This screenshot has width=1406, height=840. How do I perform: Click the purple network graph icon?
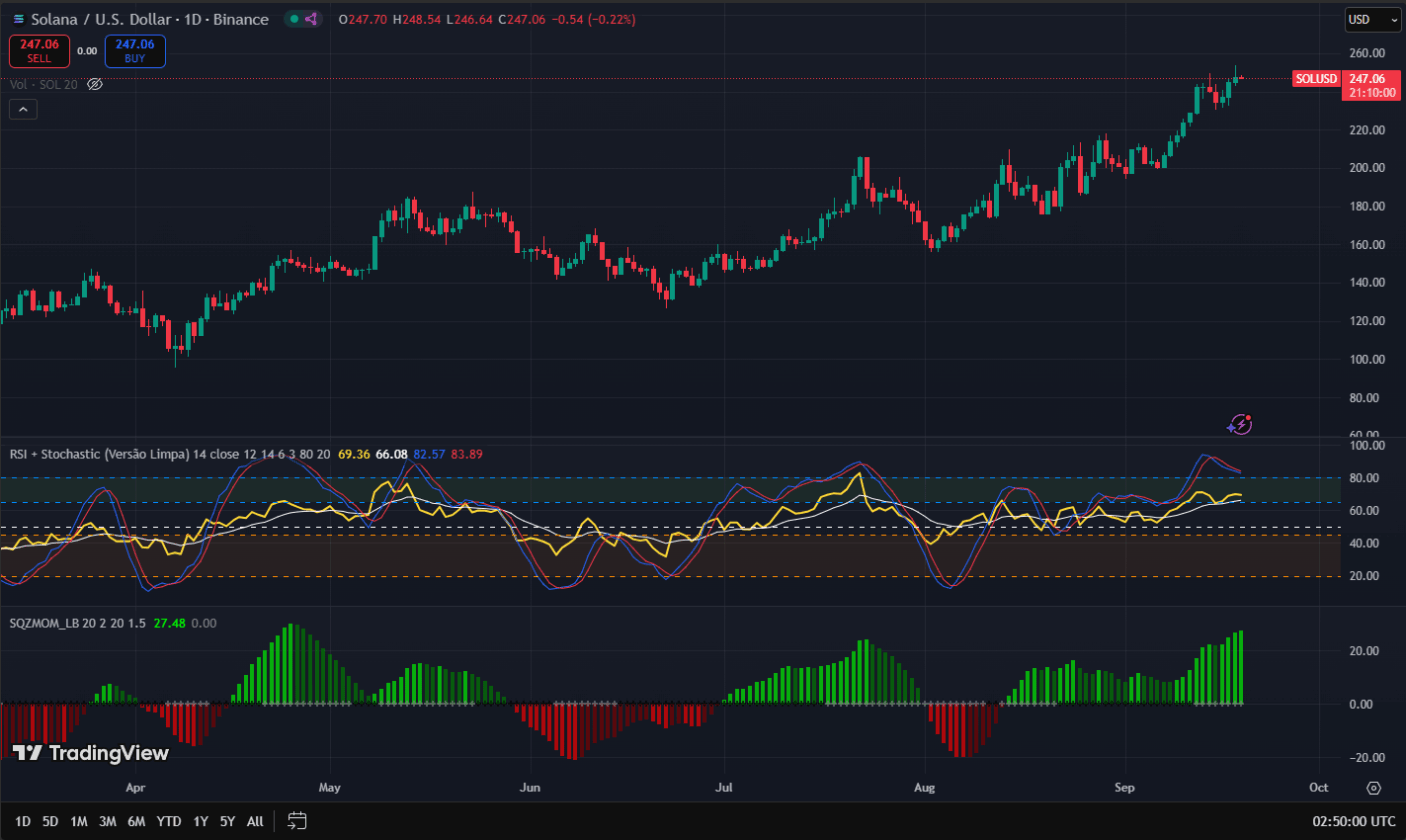click(x=312, y=19)
